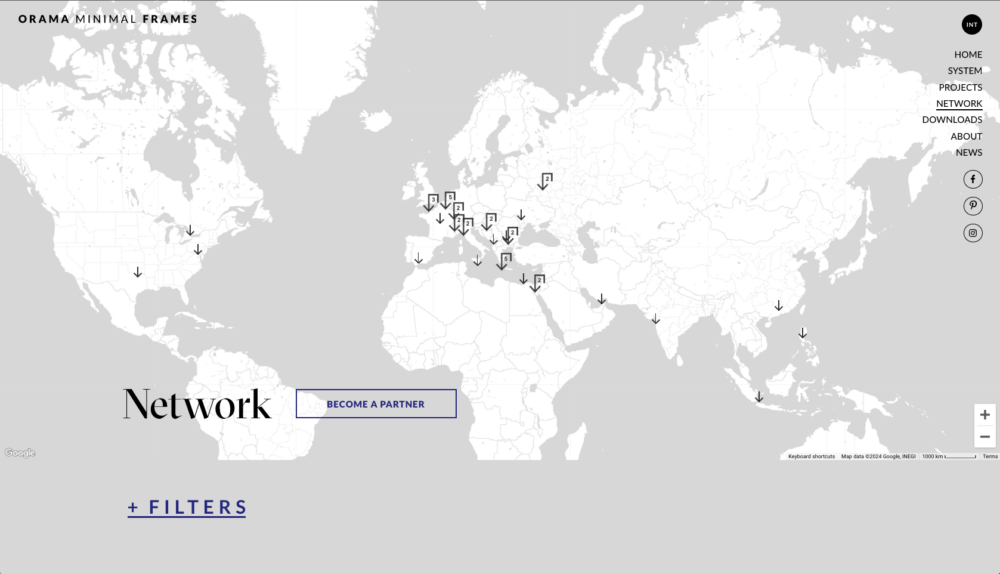Open the Orama Minimal Frames logo link
Screen dimensions: 1000x574
tap(108, 19)
